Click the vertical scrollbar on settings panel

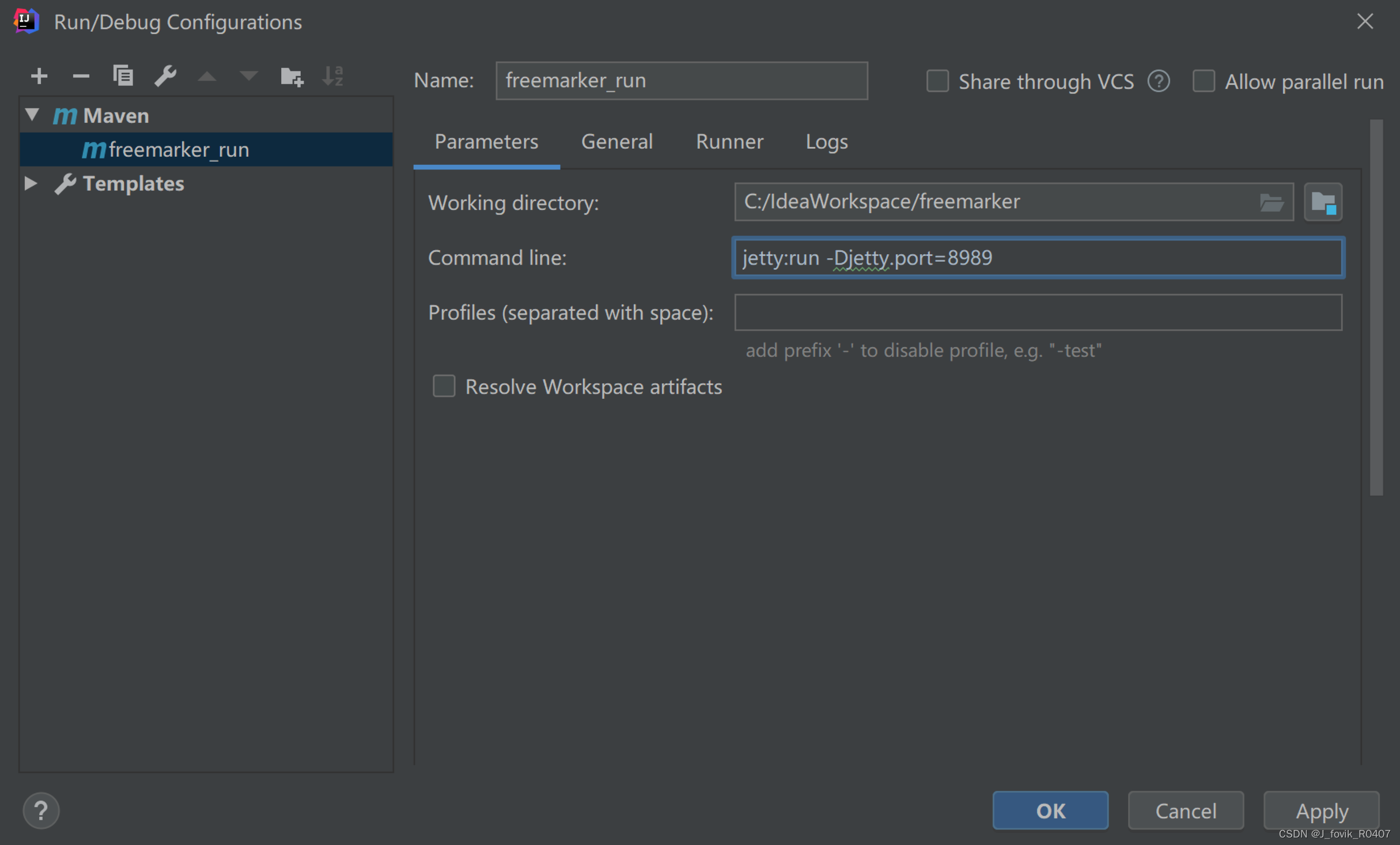coord(1376,307)
